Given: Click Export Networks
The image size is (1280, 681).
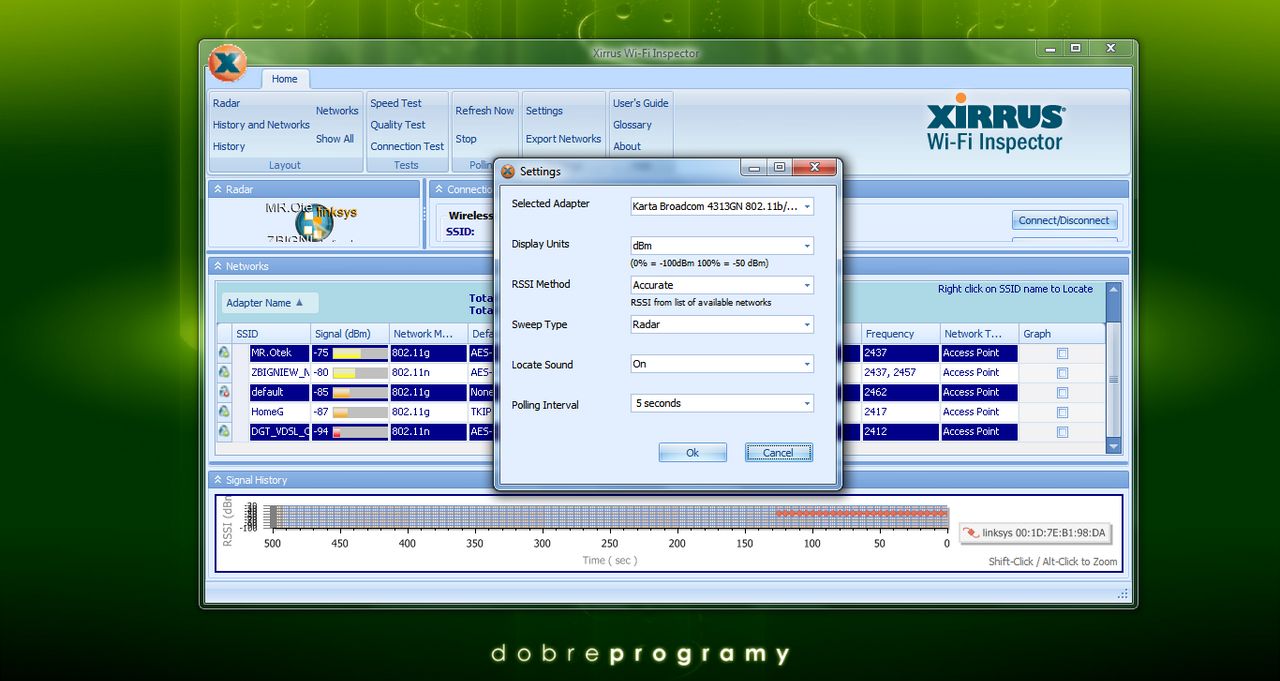Looking at the screenshot, I should [x=563, y=139].
